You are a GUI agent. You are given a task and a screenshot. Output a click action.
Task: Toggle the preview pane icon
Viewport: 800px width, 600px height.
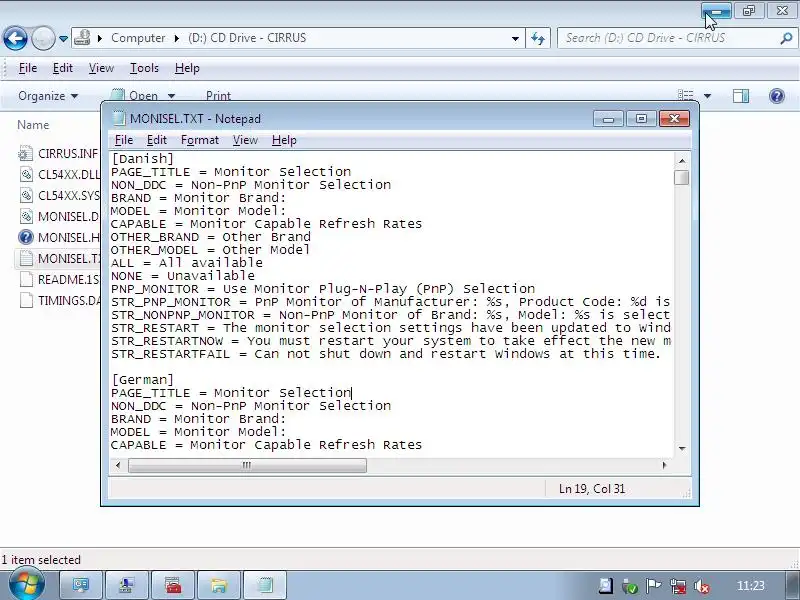click(x=741, y=96)
